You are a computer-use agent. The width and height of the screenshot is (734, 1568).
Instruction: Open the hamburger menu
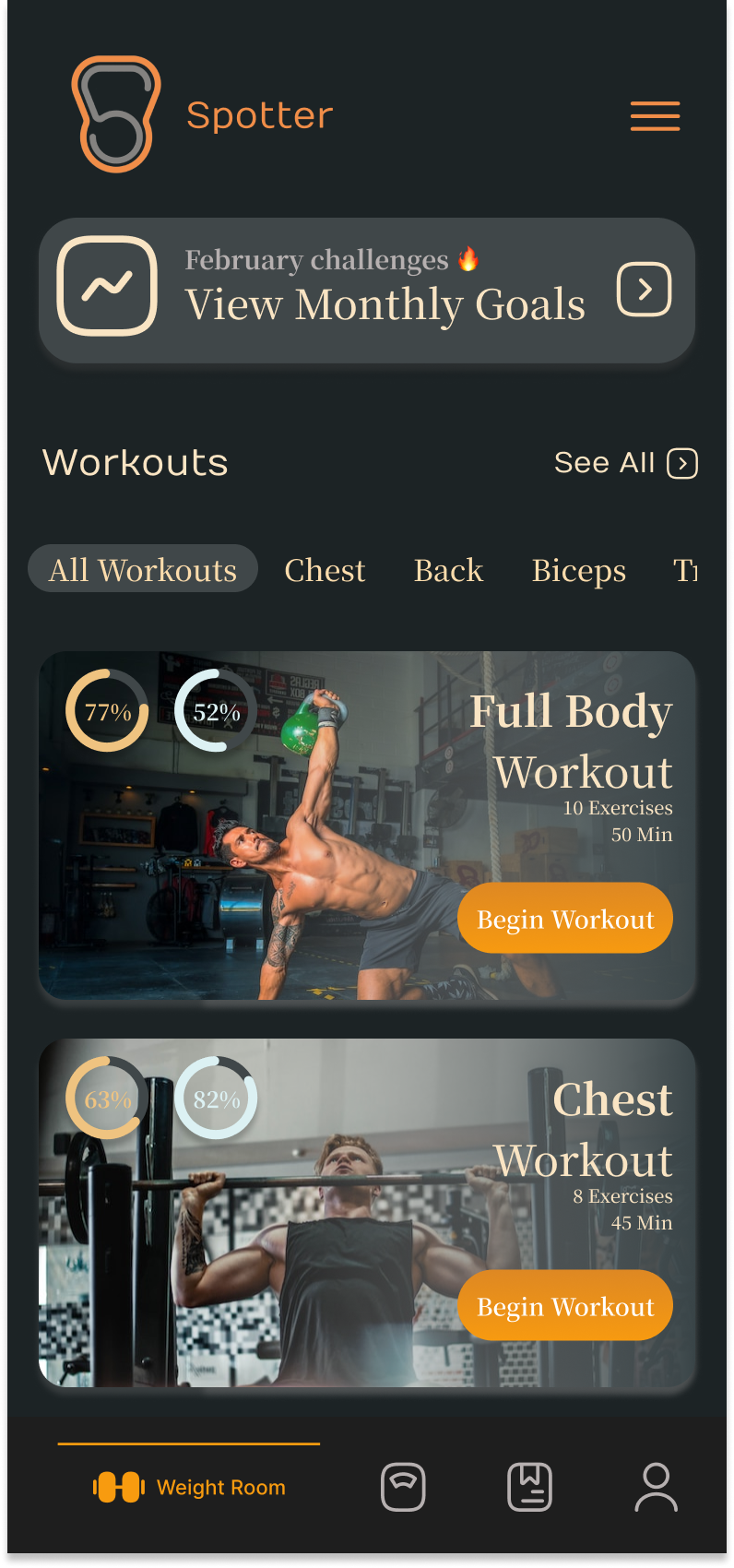click(x=655, y=116)
